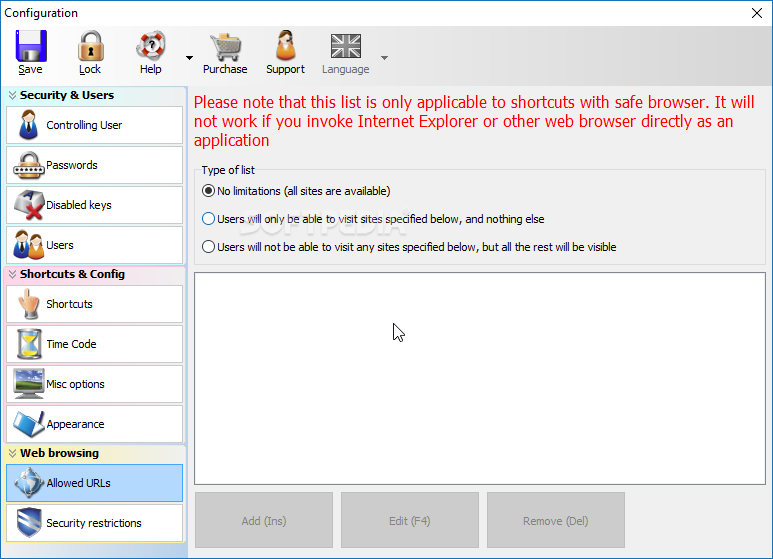
Task: Click the Language flag icon
Action: [346, 46]
